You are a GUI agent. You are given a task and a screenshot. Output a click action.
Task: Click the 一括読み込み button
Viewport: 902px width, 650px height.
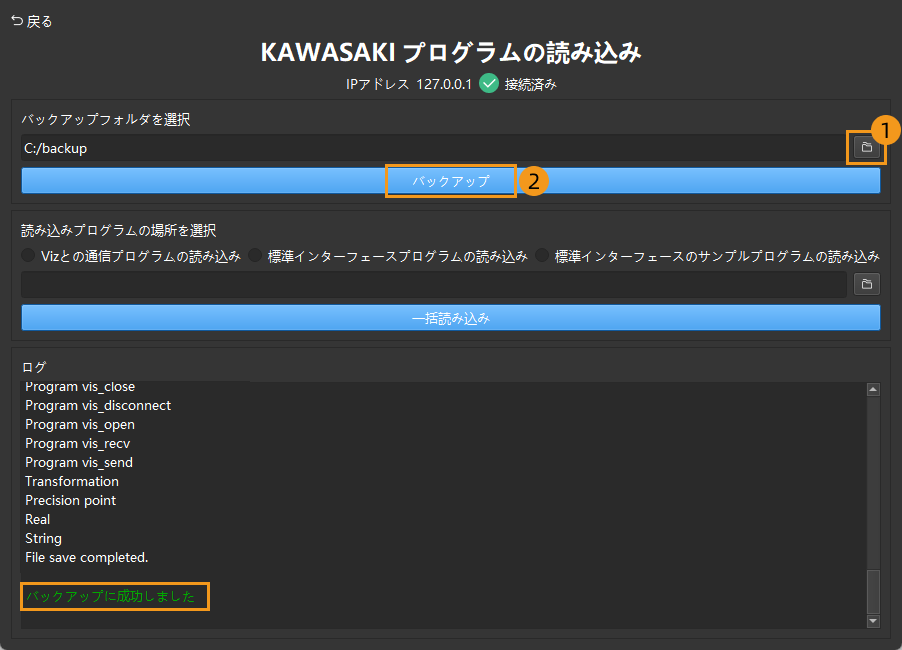coord(451,318)
